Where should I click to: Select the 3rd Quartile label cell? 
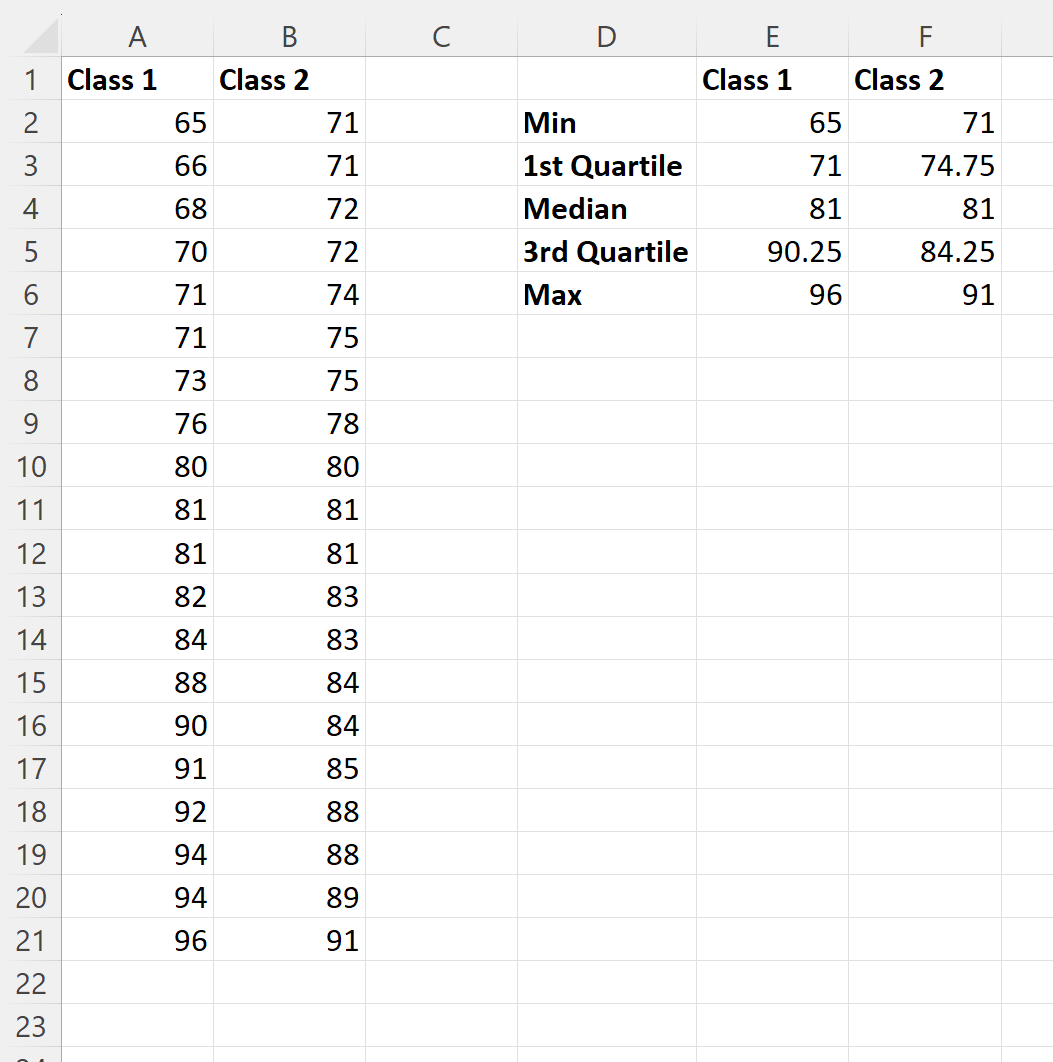607,251
